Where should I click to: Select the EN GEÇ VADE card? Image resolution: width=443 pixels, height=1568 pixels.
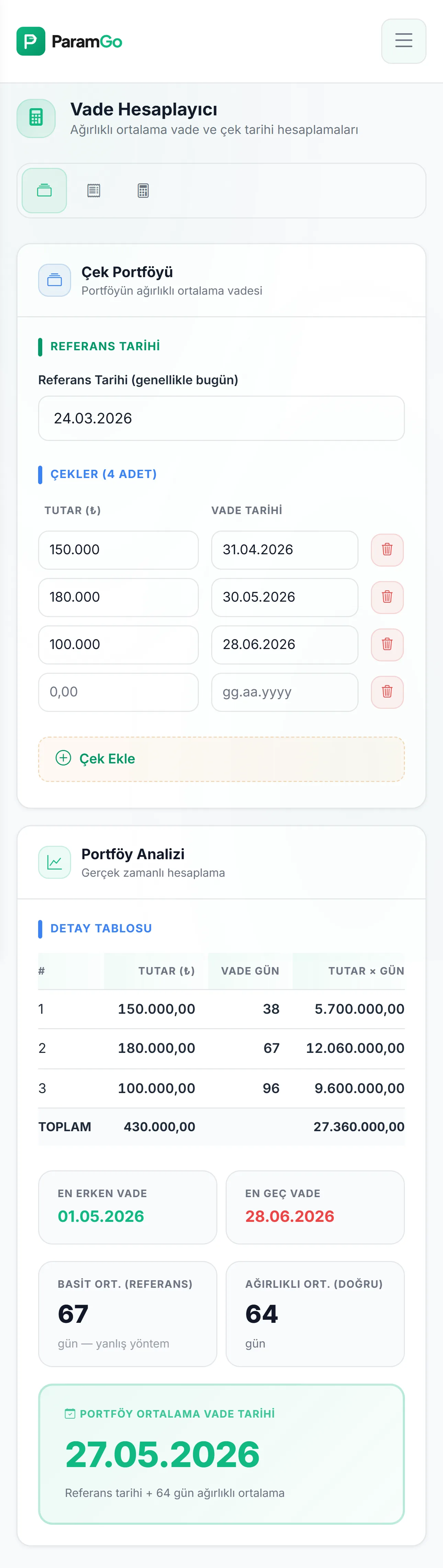(315, 1207)
